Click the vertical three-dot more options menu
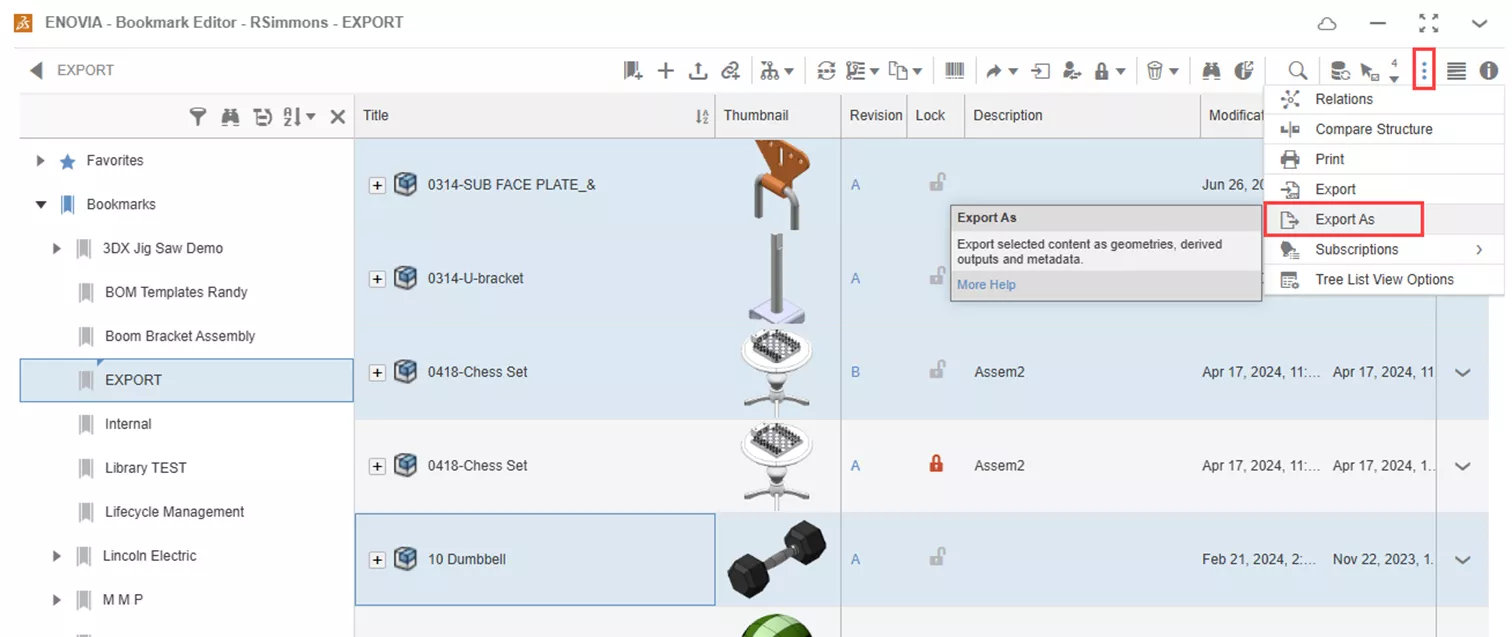The width and height of the screenshot is (1512, 637). tap(1424, 70)
